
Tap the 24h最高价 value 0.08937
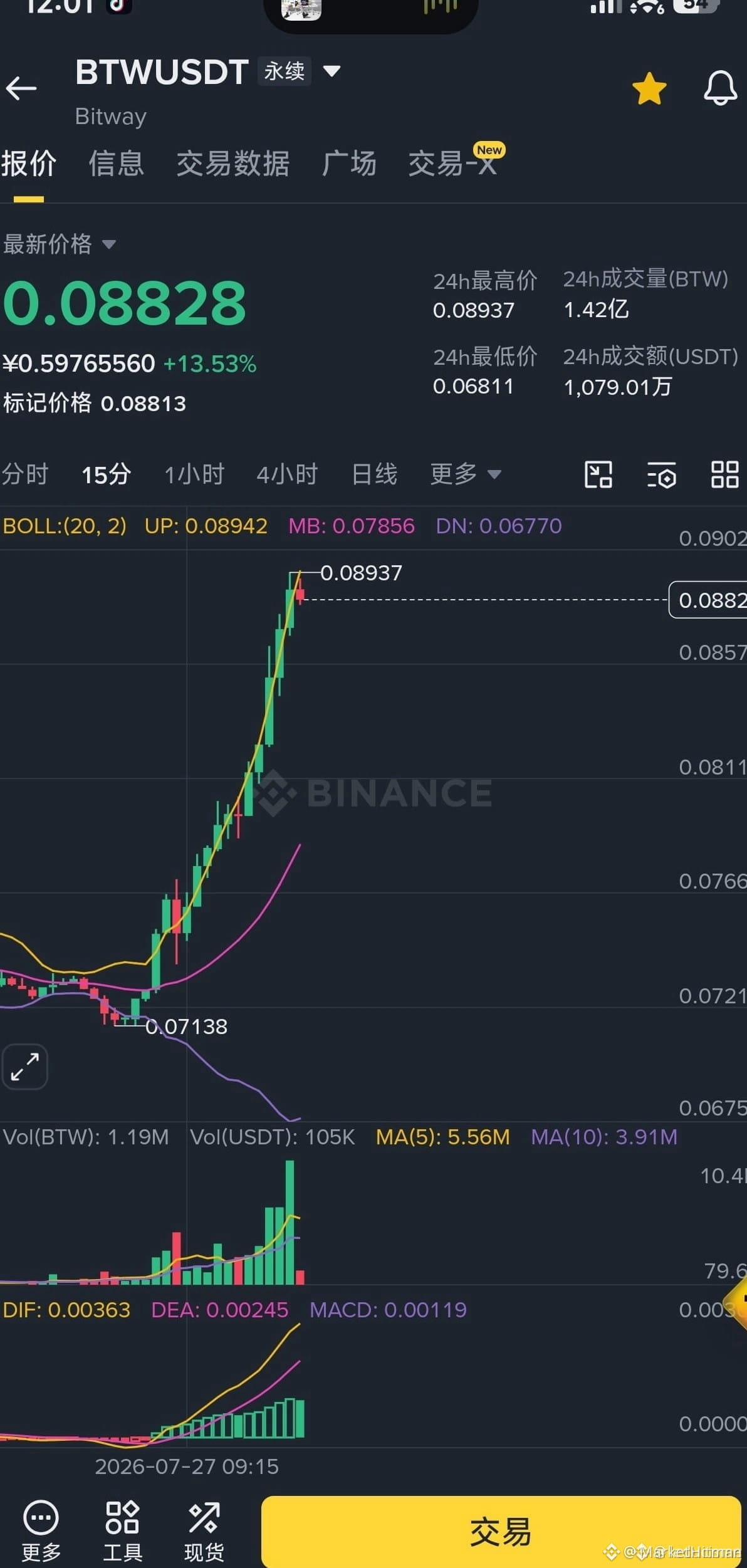click(474, 310)
